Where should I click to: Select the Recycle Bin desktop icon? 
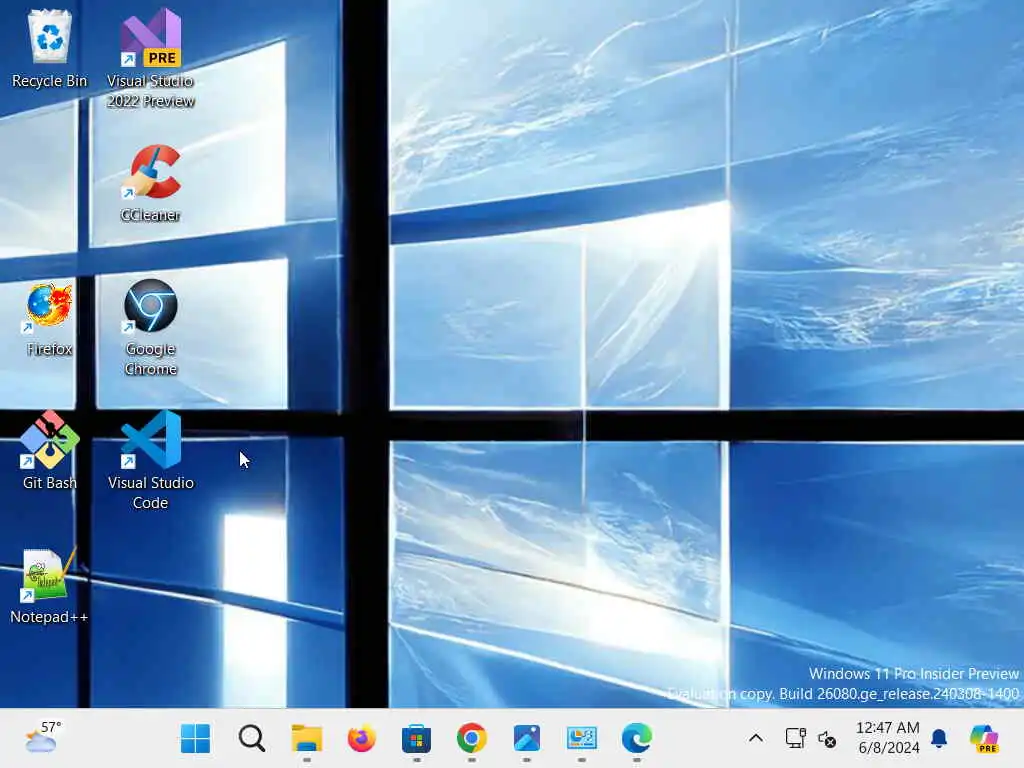click(x=50, y=50)
